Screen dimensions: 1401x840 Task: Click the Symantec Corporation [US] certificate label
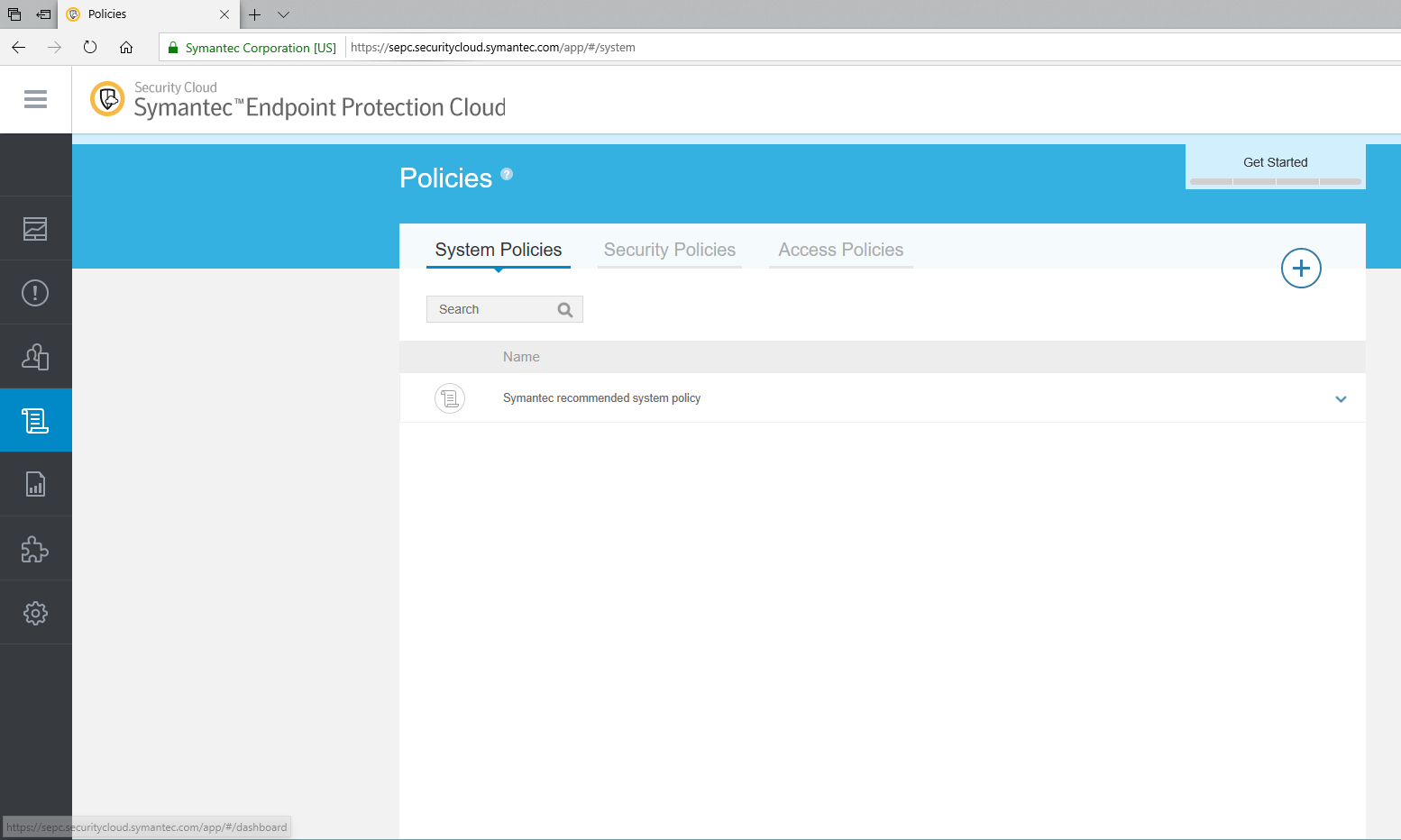261,48
